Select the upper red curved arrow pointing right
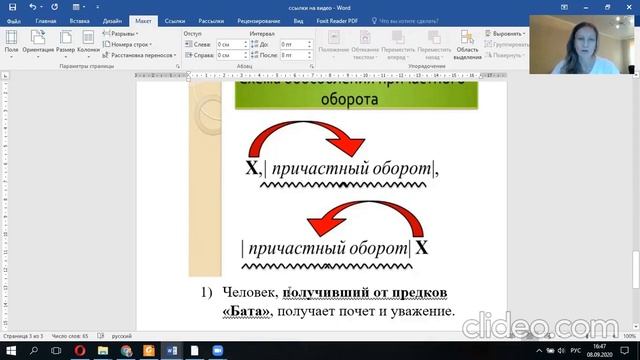 pos(306,139)
